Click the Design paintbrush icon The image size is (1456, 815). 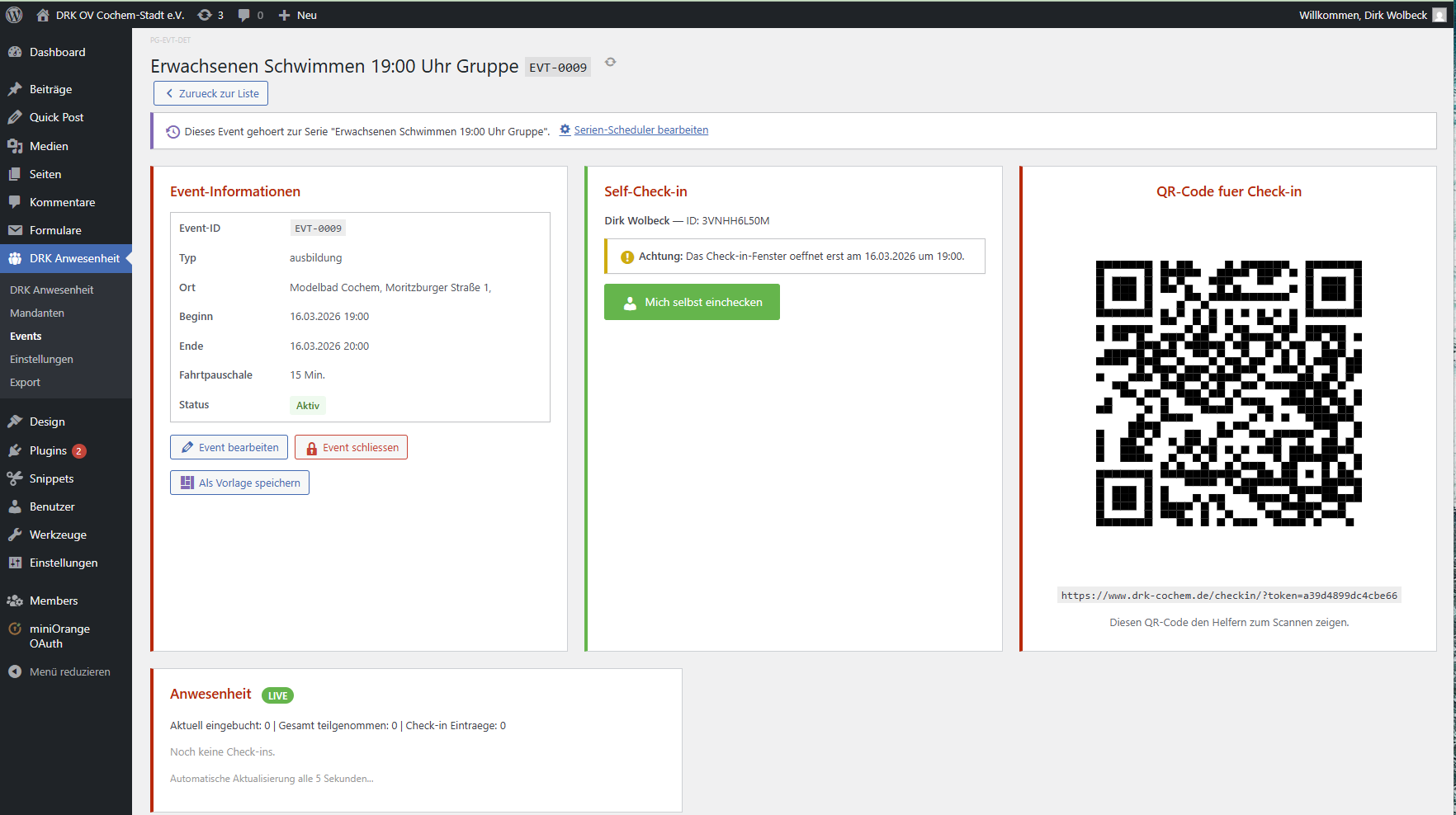(15, 422)
